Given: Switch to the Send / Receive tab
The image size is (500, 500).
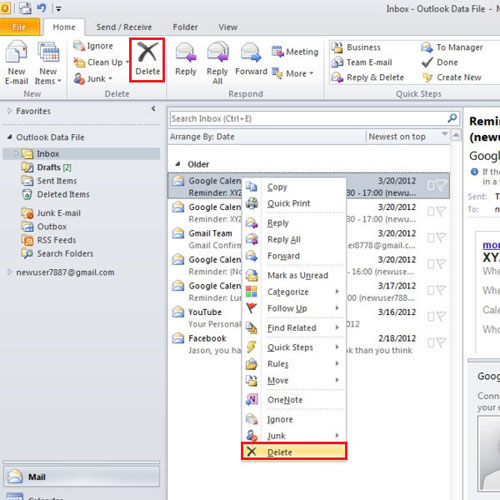Looking at the screenshot, I should pyautogui.click(x=124, y=27).
